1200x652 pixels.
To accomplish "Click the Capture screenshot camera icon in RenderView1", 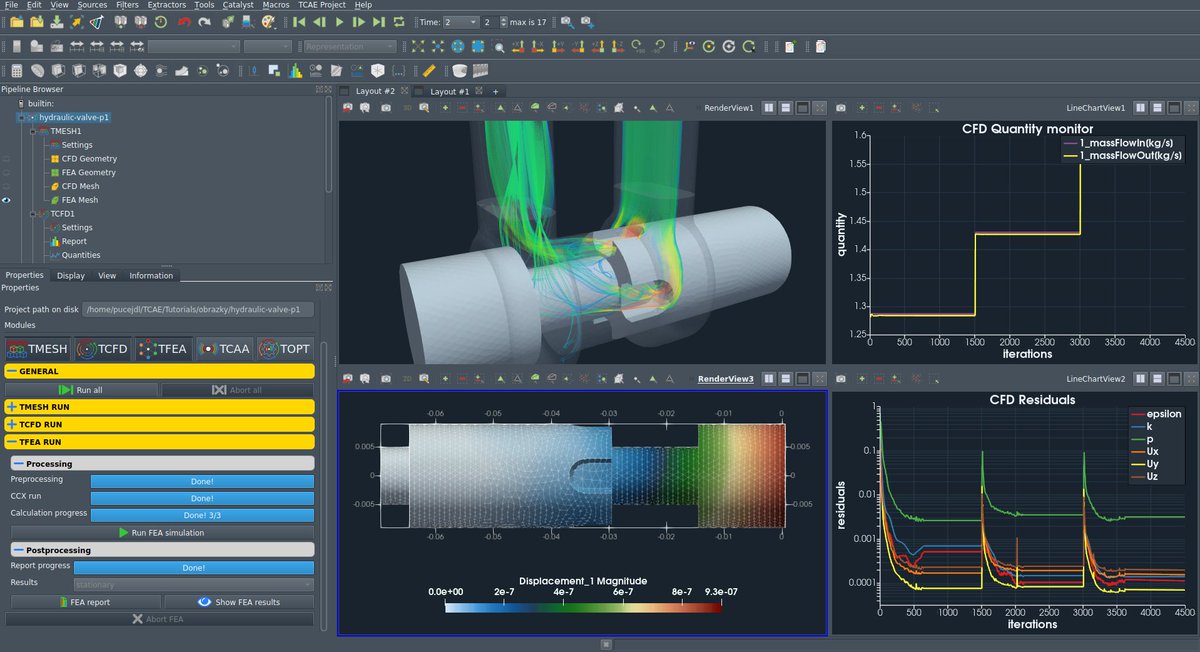I will [385, 107].
